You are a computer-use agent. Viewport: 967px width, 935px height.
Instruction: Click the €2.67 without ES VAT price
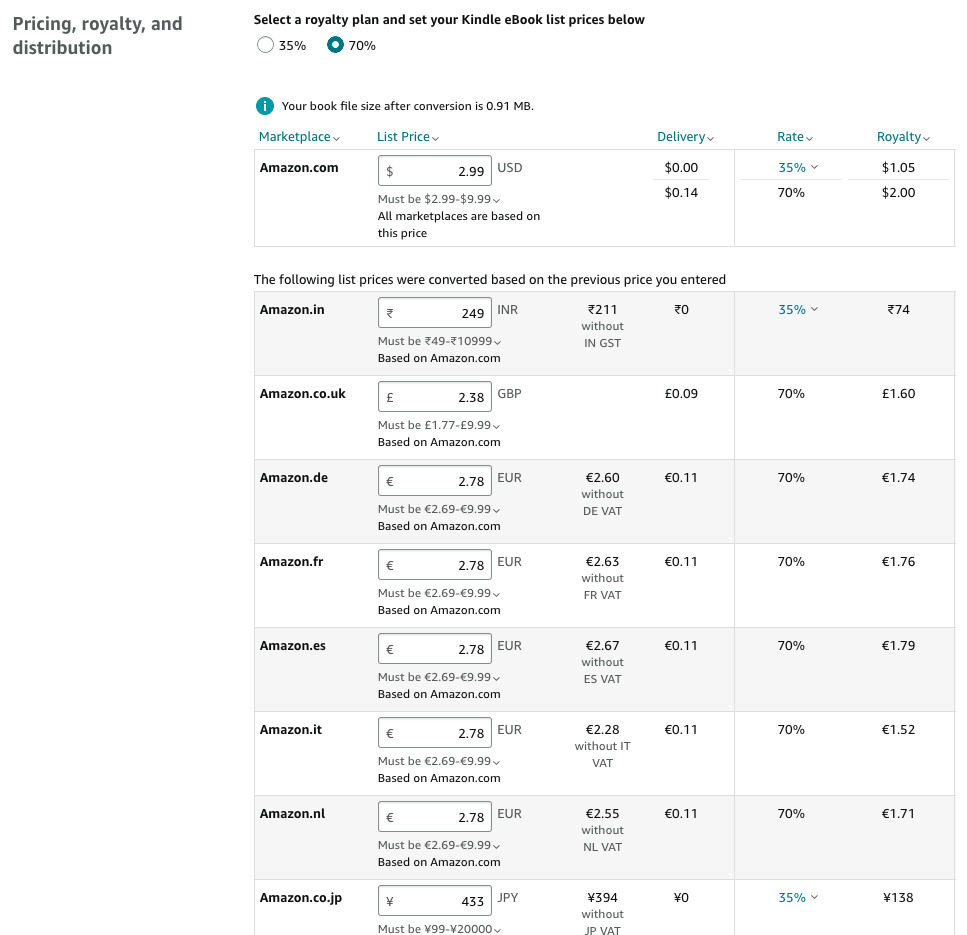pyautogui.click(x=603, y=662)
